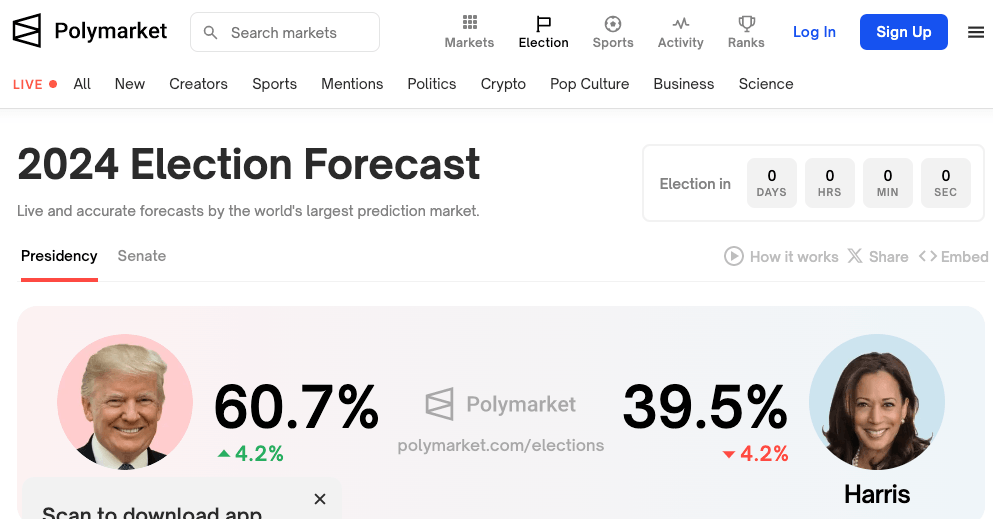Play the How it works video
This screenshot has height=519, width=993.
(734, 256)
